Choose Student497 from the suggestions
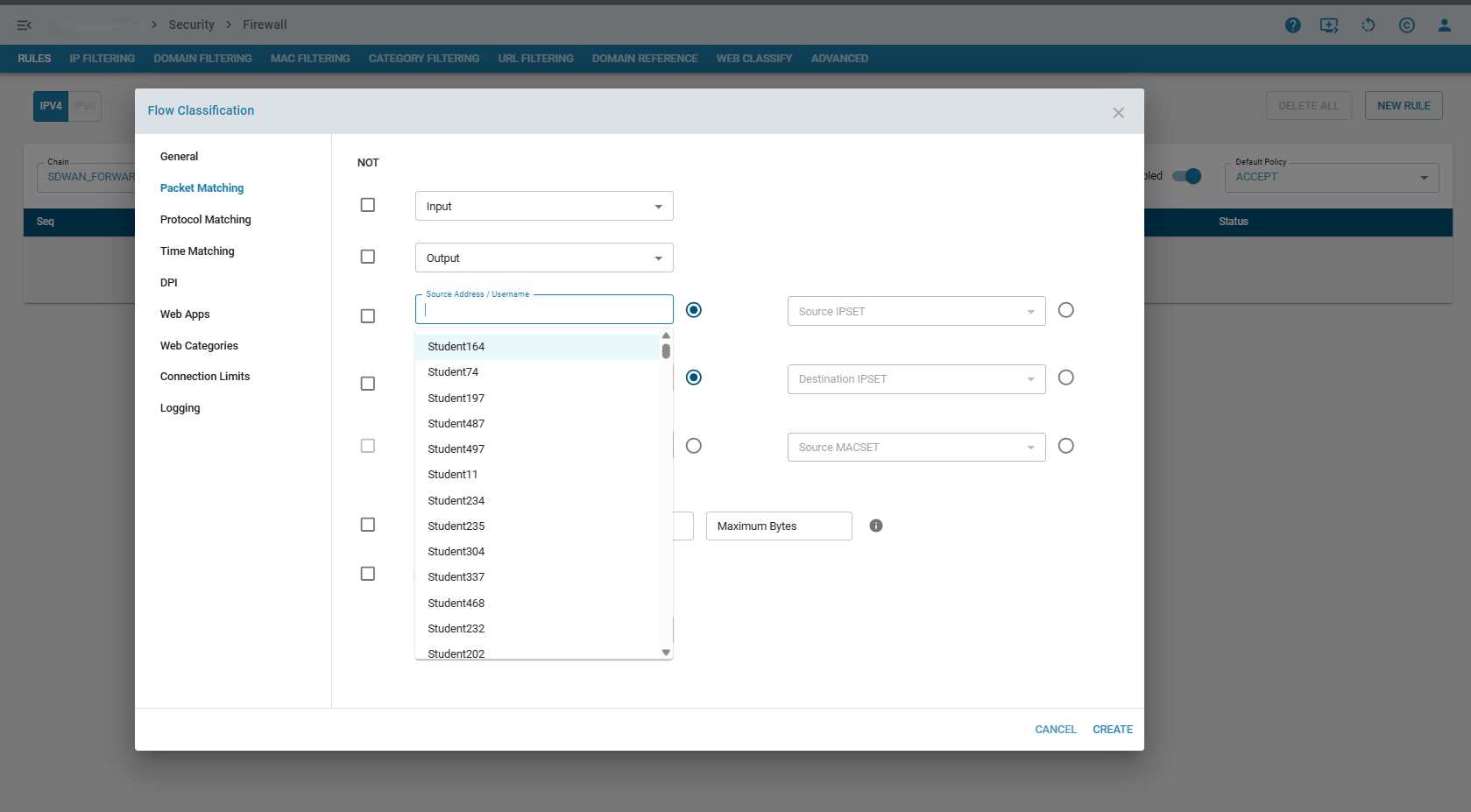Screen dimensions: 1471x812 point(537,449)
